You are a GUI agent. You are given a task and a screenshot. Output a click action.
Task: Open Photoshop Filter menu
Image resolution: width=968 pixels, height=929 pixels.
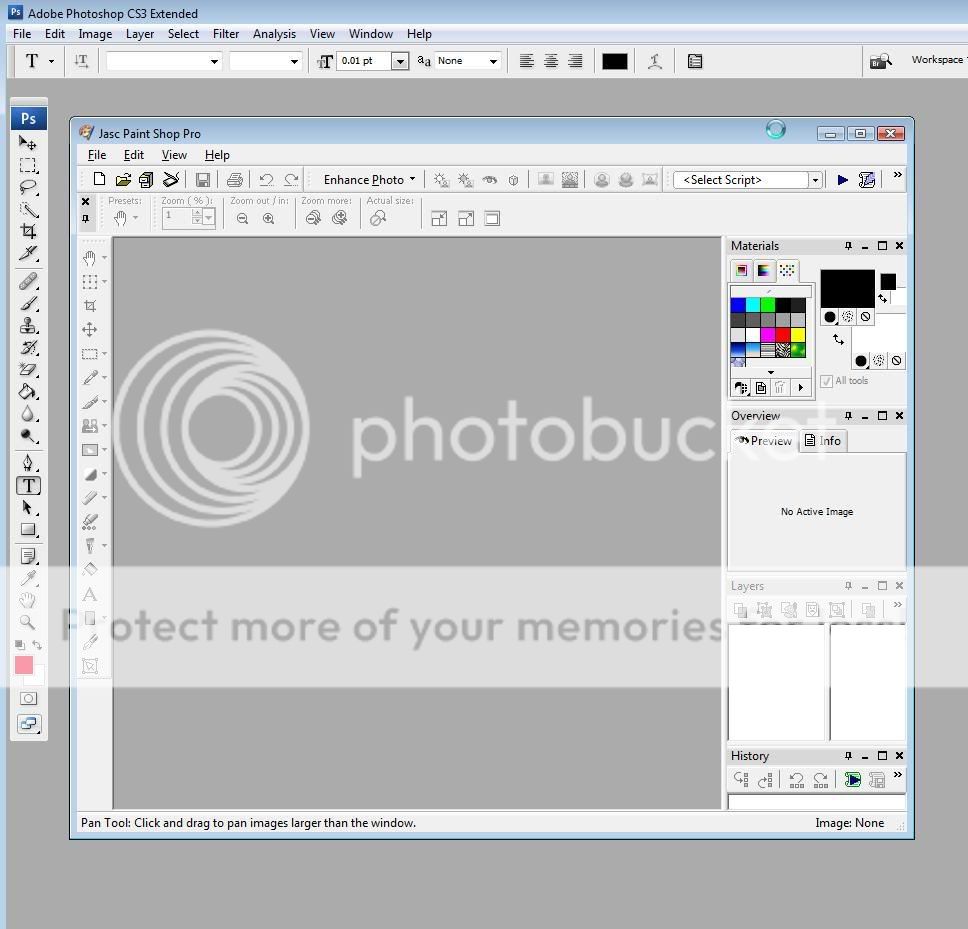[x=226, y=34]
